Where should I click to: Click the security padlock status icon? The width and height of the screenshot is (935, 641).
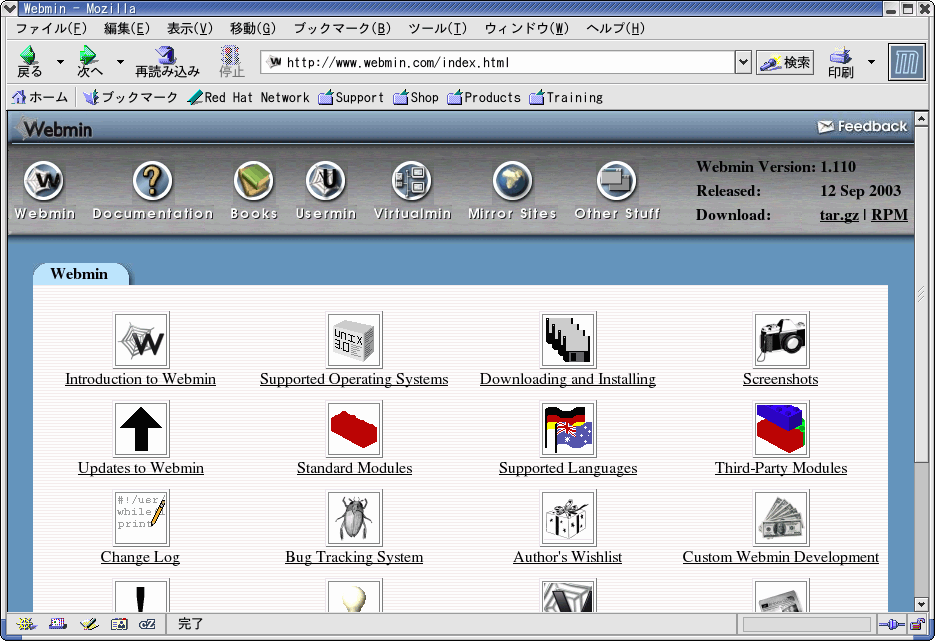918,624
